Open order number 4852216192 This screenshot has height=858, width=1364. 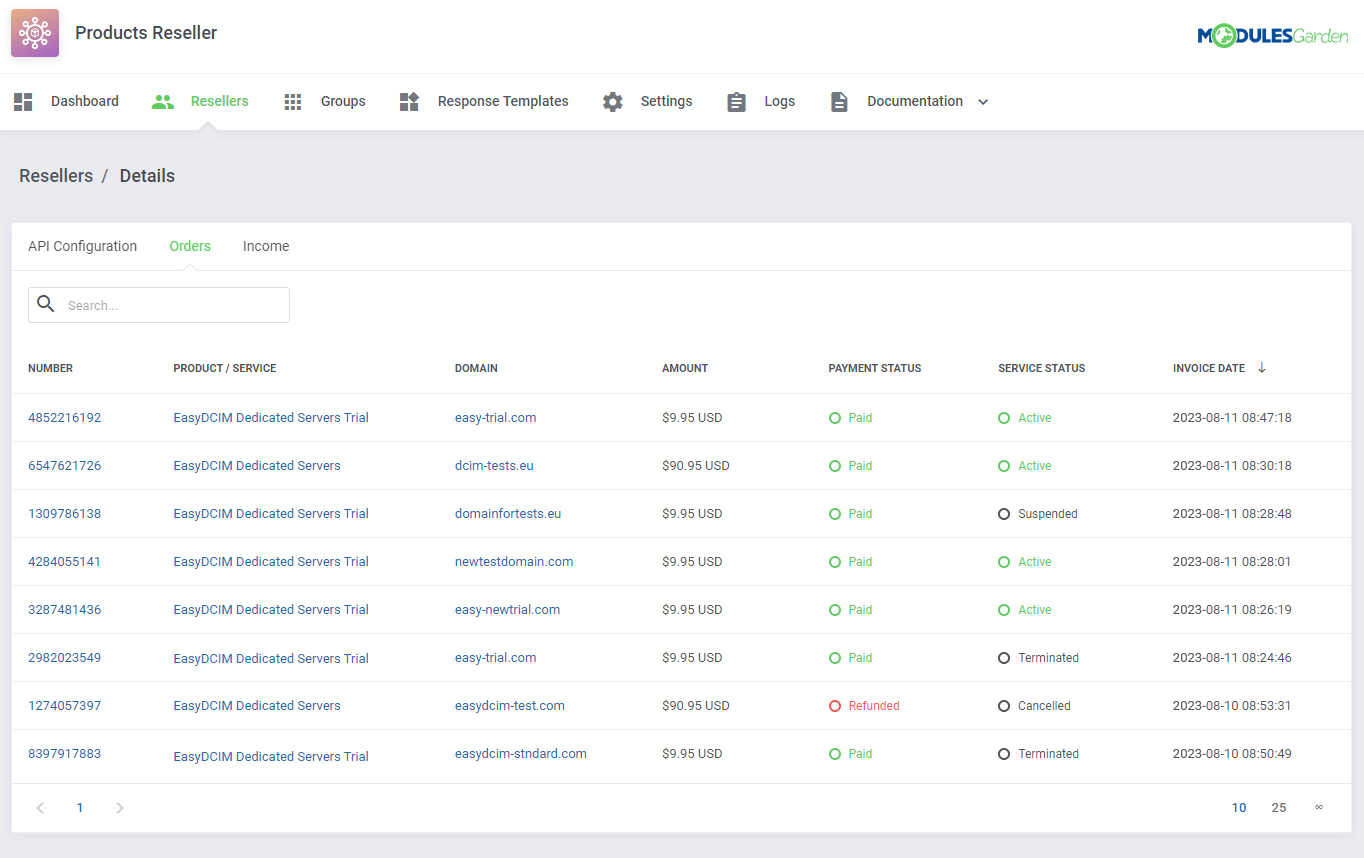pyautogui.click(x=64, y=418)
